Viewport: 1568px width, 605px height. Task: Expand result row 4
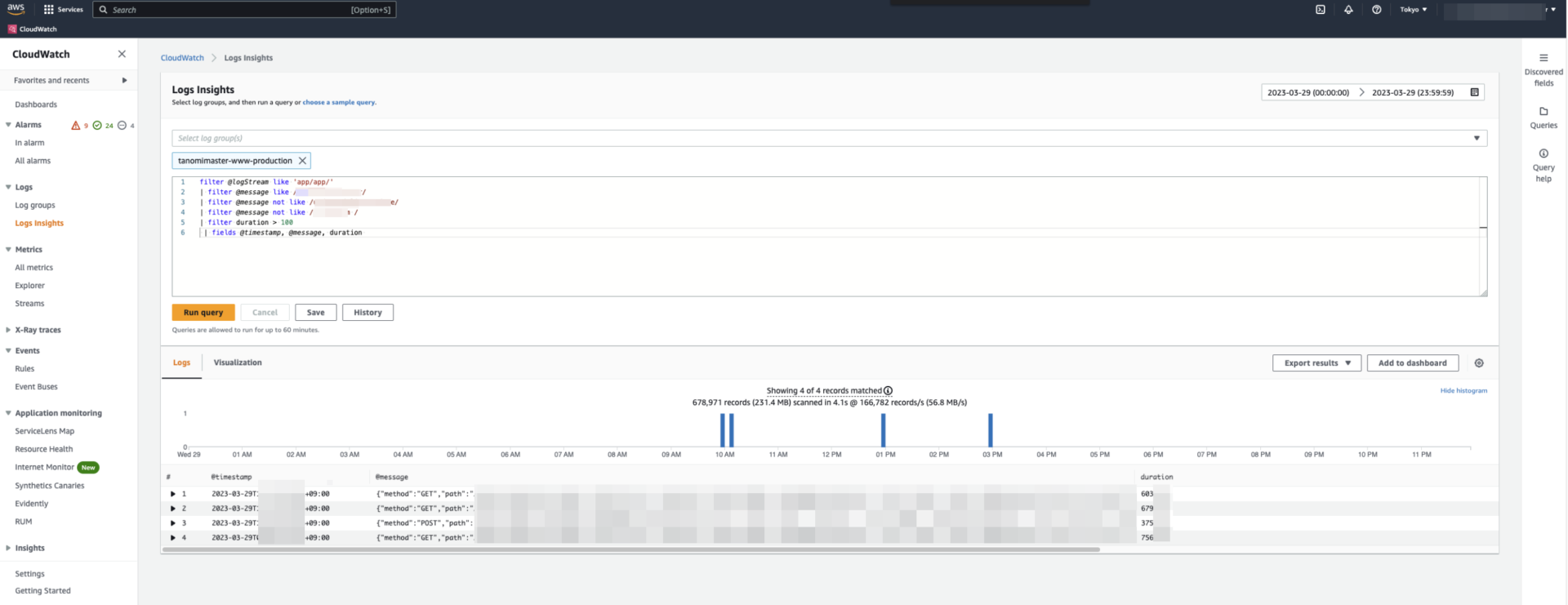[x=172, y=538]
